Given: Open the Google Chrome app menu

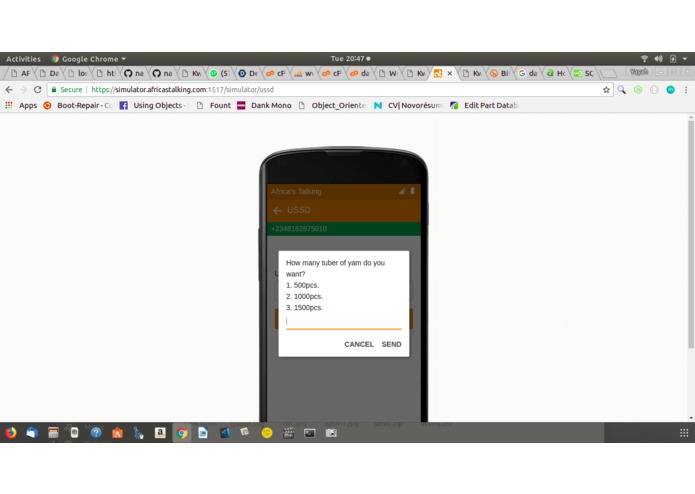Looking at the screenshot, I should pyautogui.click(x=88, y=59).
